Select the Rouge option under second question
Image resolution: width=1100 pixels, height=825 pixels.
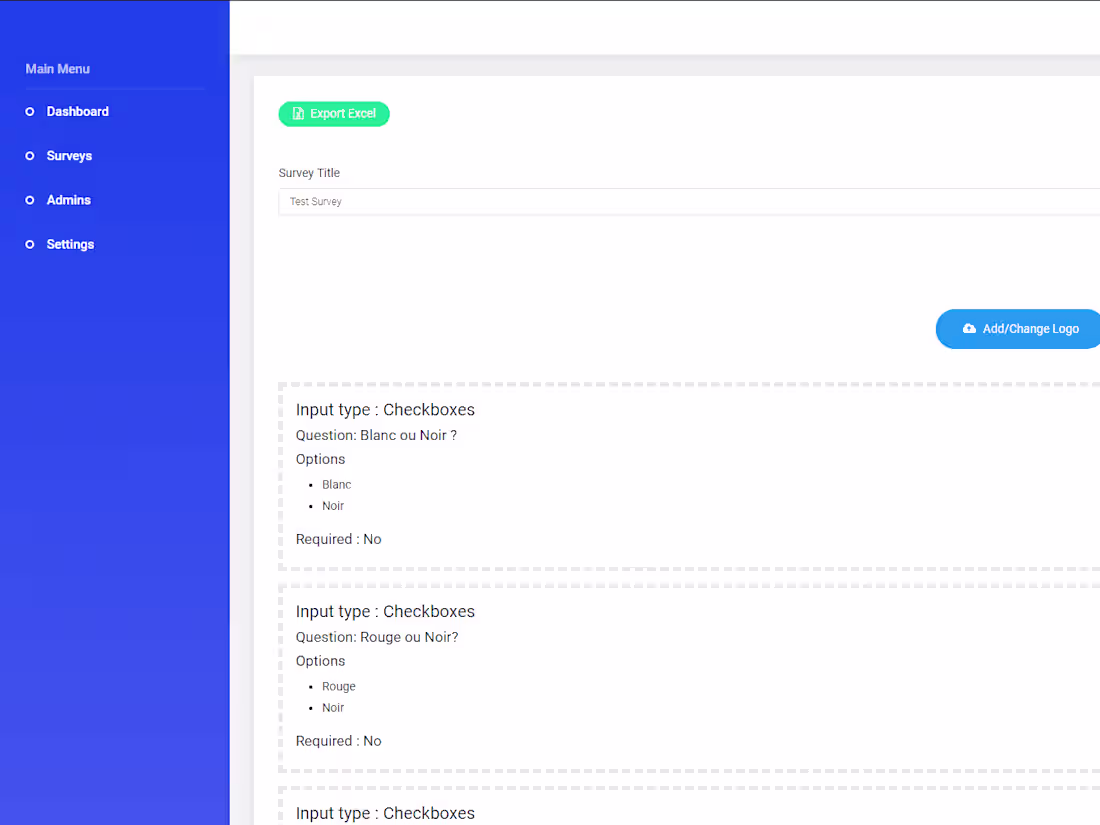[338, 686]
